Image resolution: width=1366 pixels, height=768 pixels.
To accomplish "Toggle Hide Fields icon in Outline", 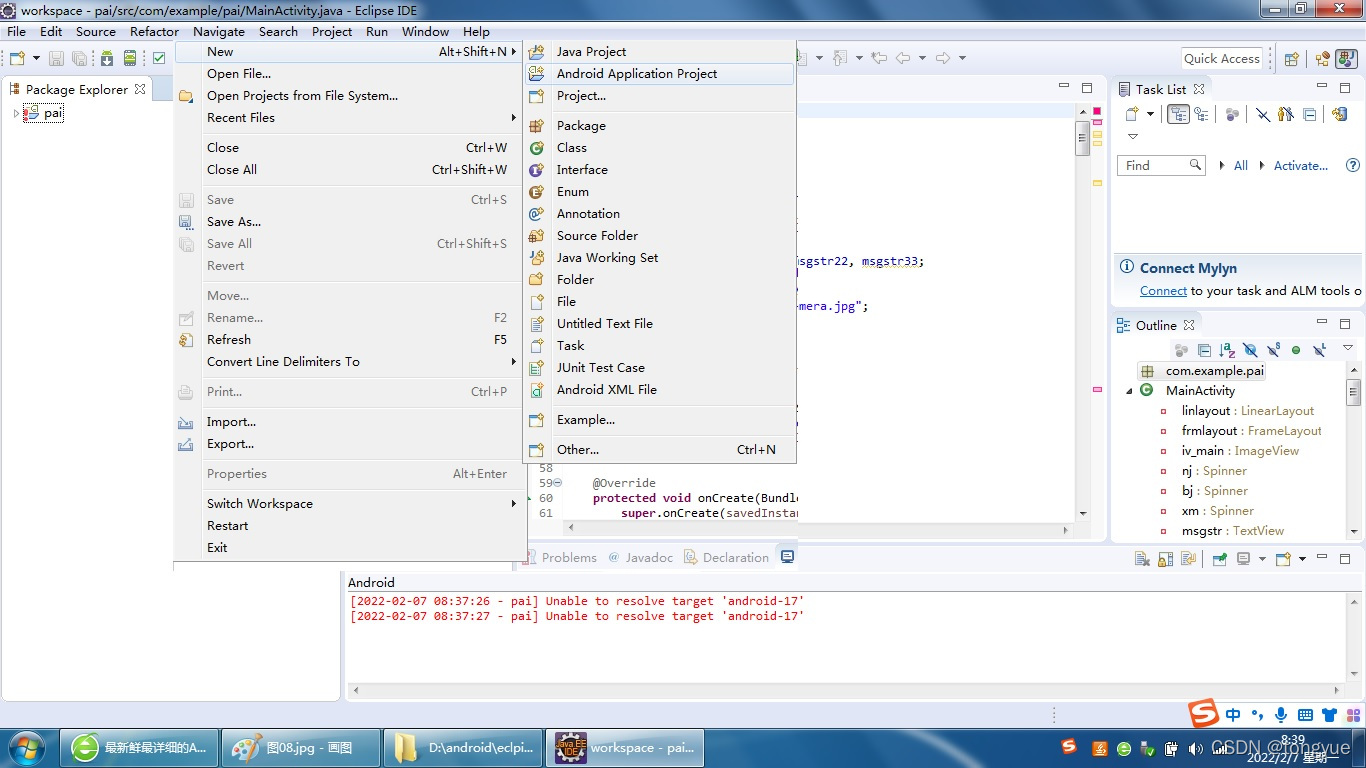I will tap(1250, 350).
